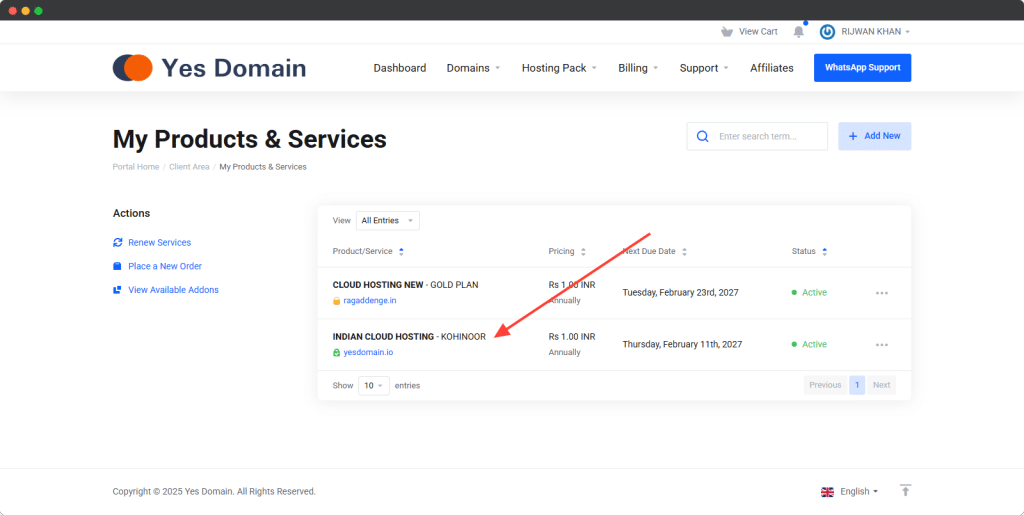Click the orange lock icon beside ragaddenge.in

(x=336, y=301)
